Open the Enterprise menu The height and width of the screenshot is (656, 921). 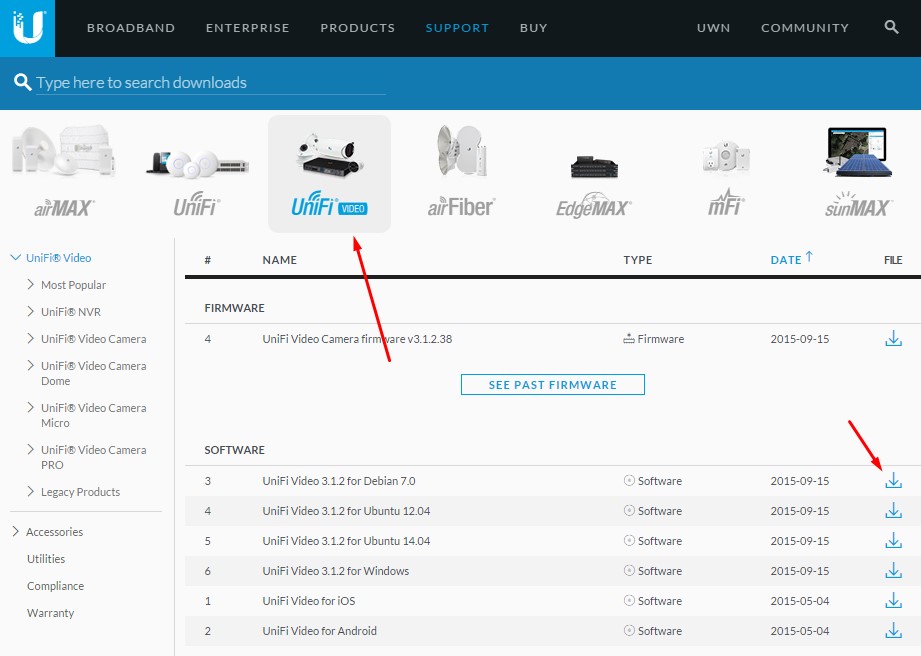pyautogui.click(x=247, y=28)
